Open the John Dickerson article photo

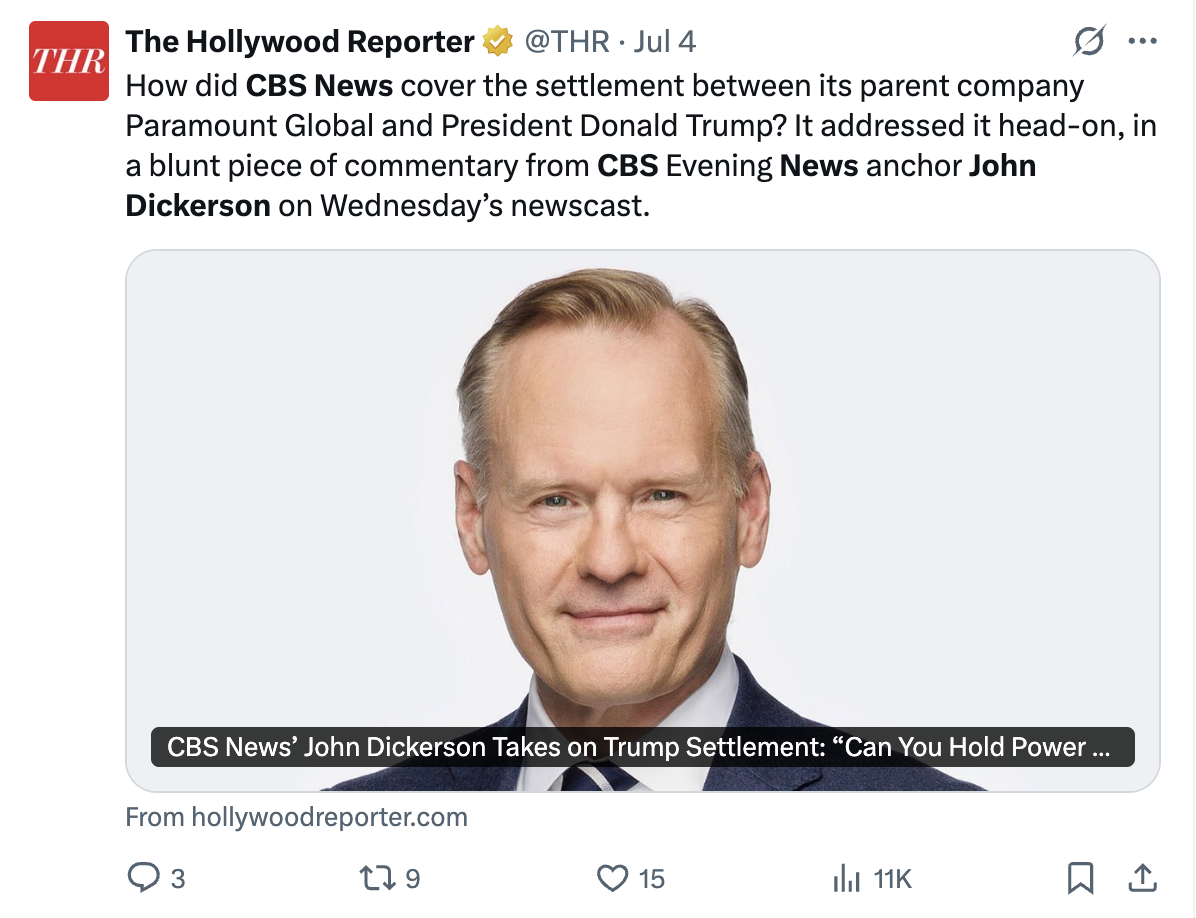tap(642, 480)
